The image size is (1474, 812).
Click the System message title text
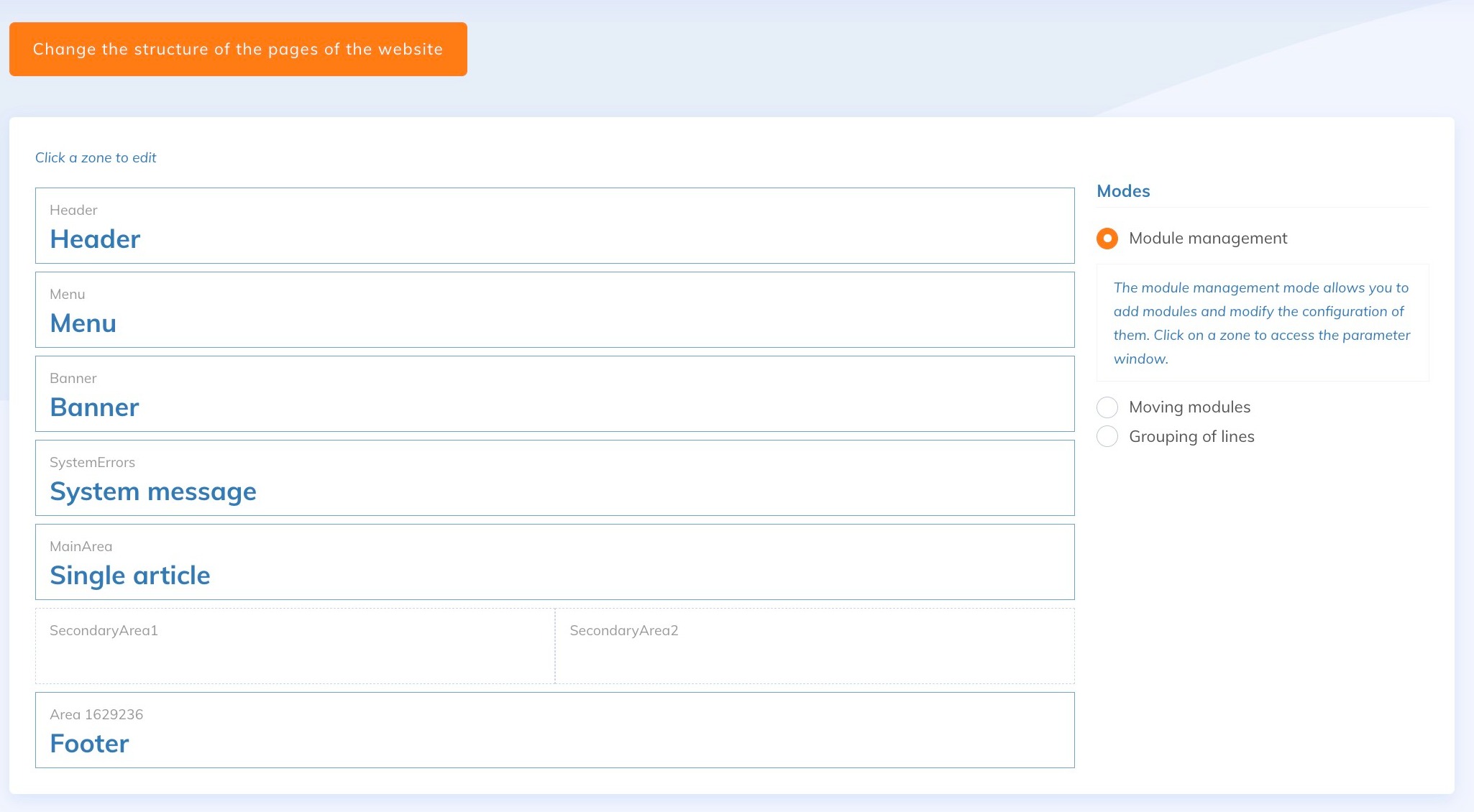153,492
